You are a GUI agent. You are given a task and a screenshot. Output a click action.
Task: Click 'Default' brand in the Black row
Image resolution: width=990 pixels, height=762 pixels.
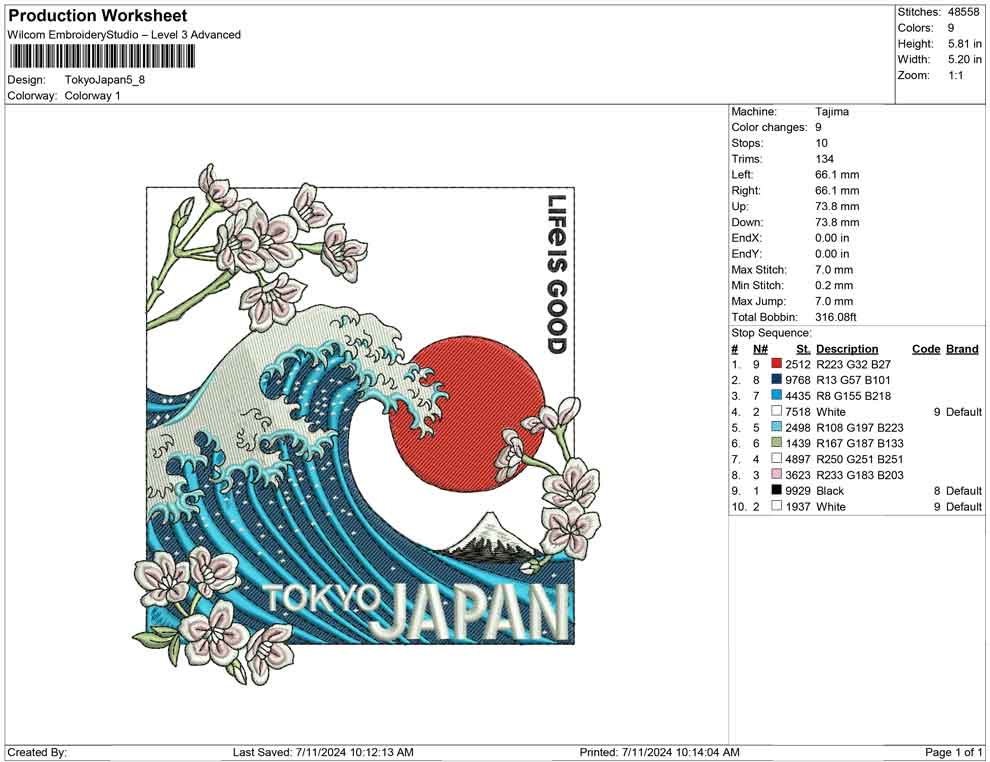pos(963,491)
